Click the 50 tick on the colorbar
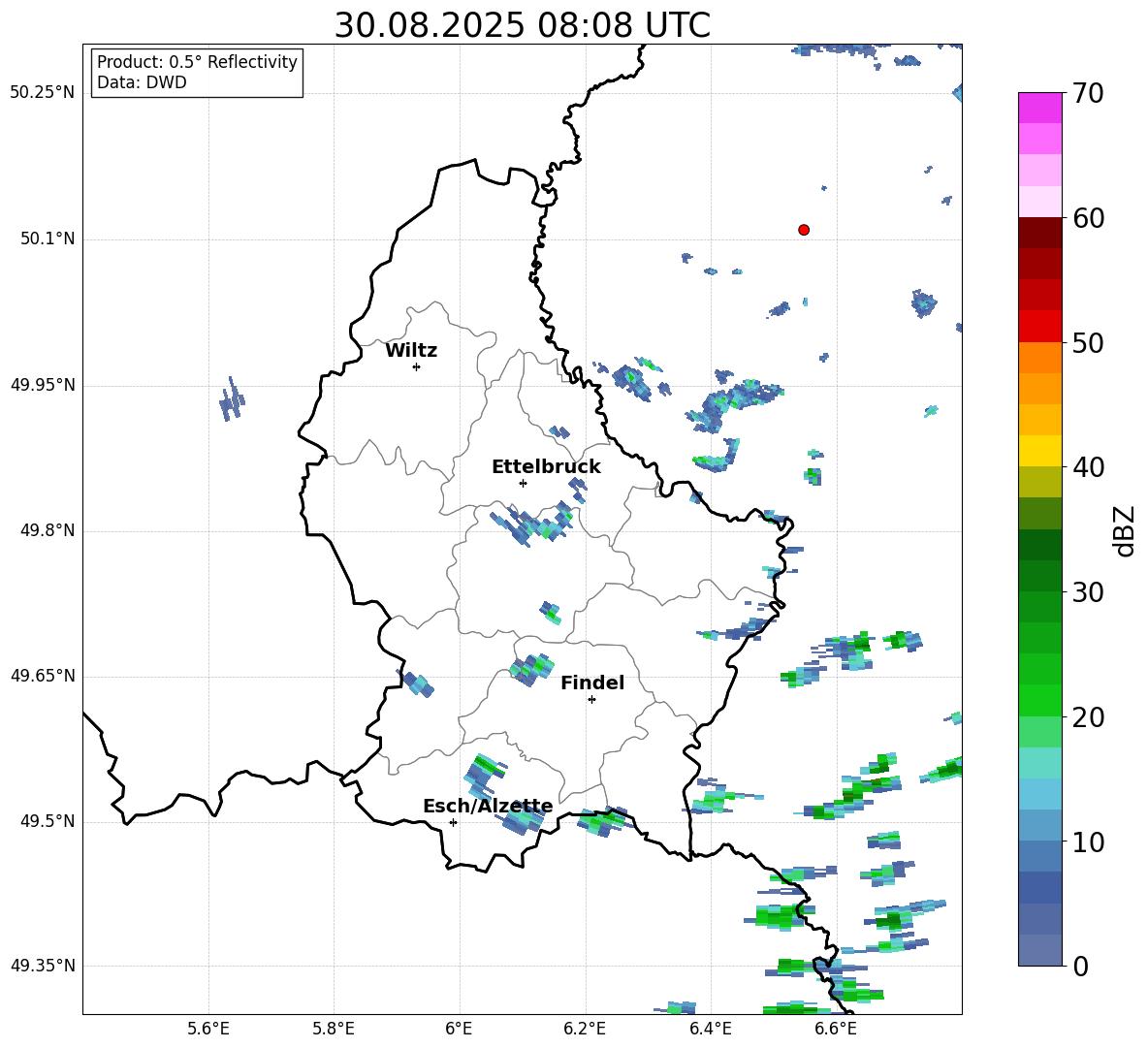The image size is (1148, 1048). [1088, 343]
